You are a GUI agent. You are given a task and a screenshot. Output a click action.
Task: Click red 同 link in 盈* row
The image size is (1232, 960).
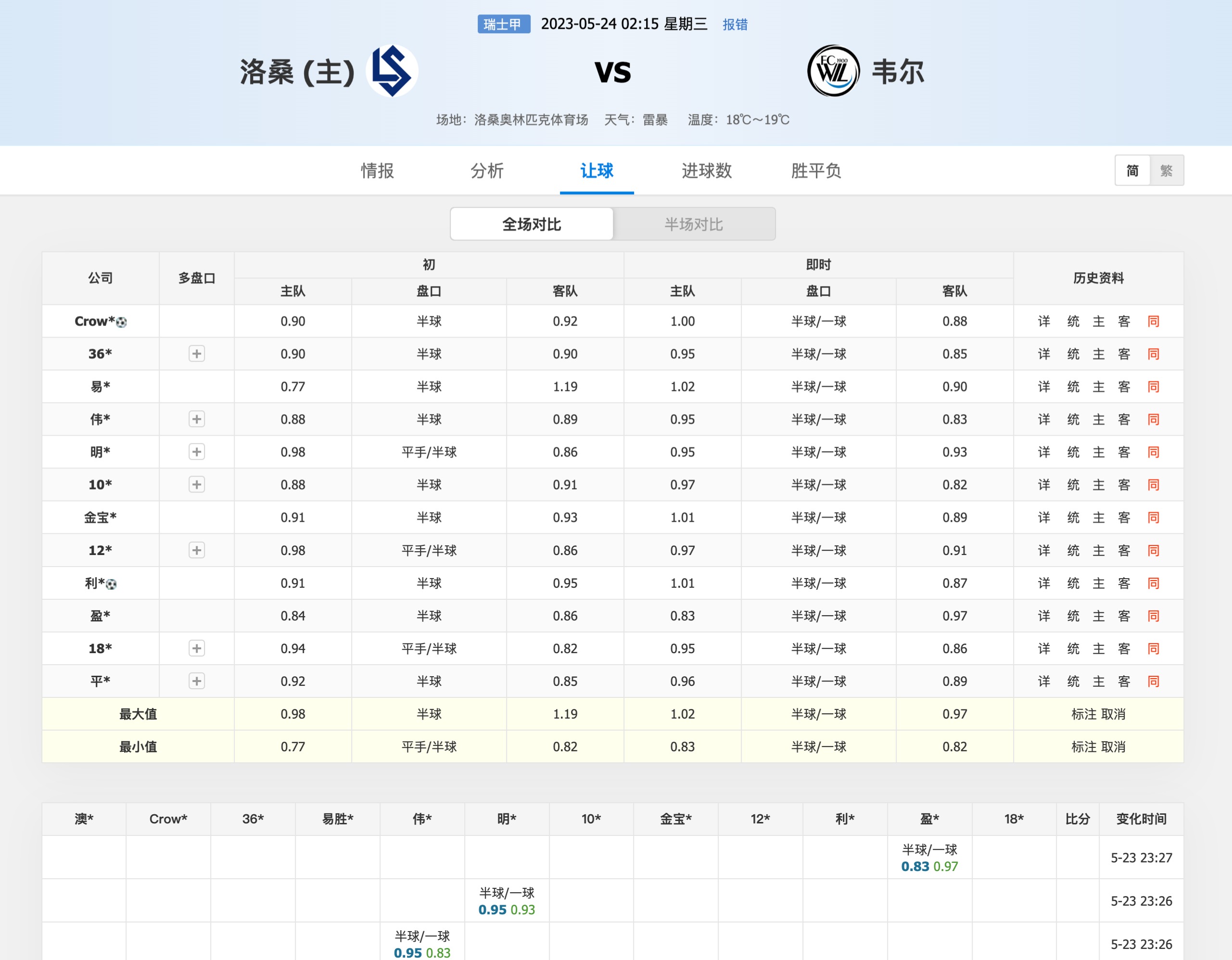(x=1153, y=615)
